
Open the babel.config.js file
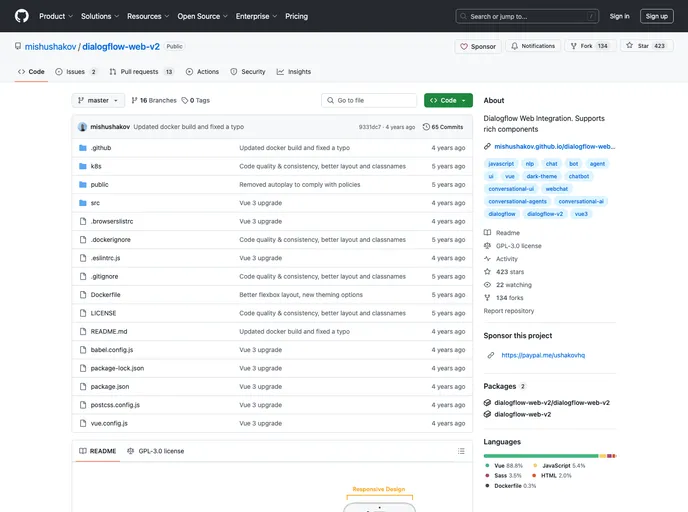[112, 350]
